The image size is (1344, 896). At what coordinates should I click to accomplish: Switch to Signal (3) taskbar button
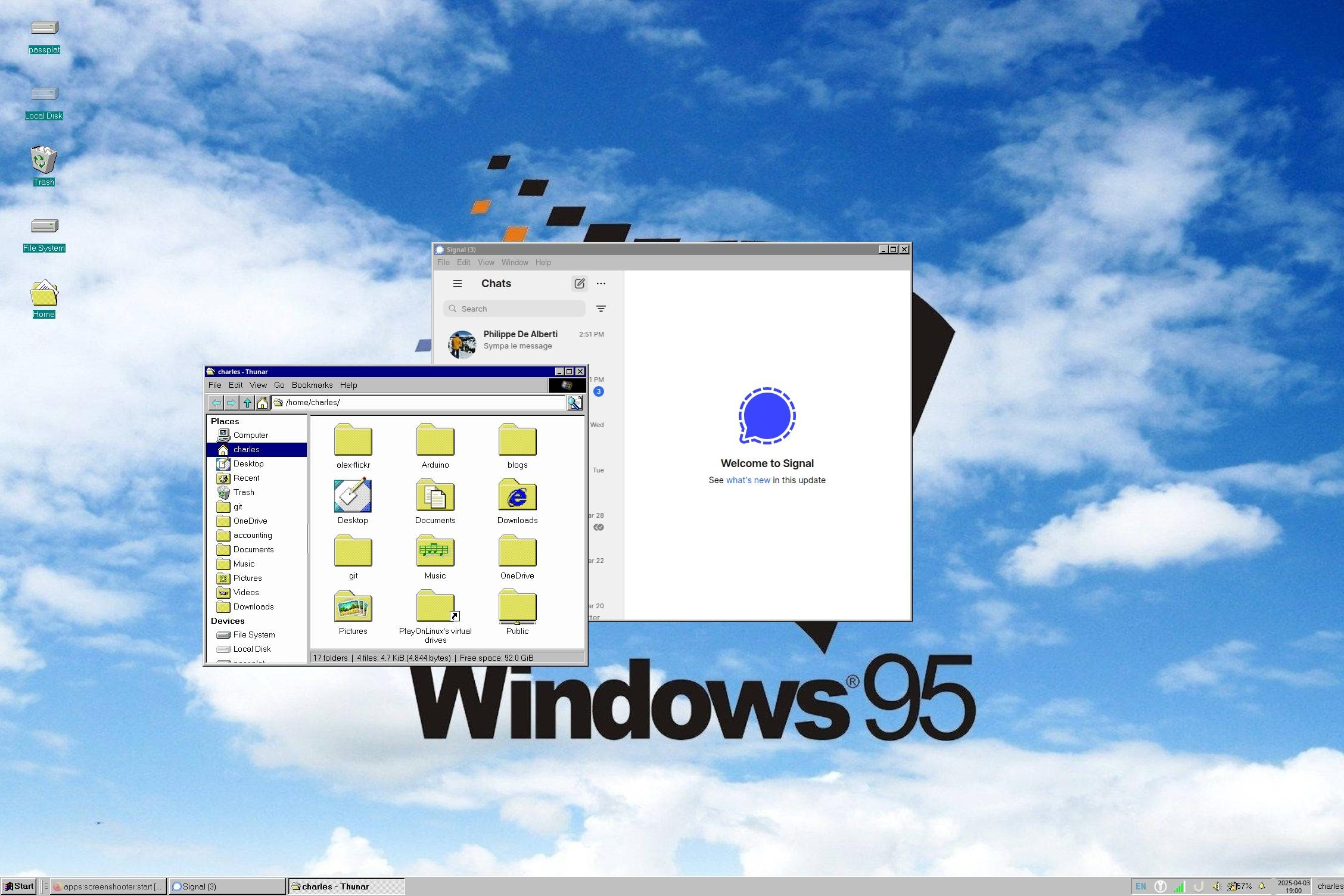tap(227, 886)
